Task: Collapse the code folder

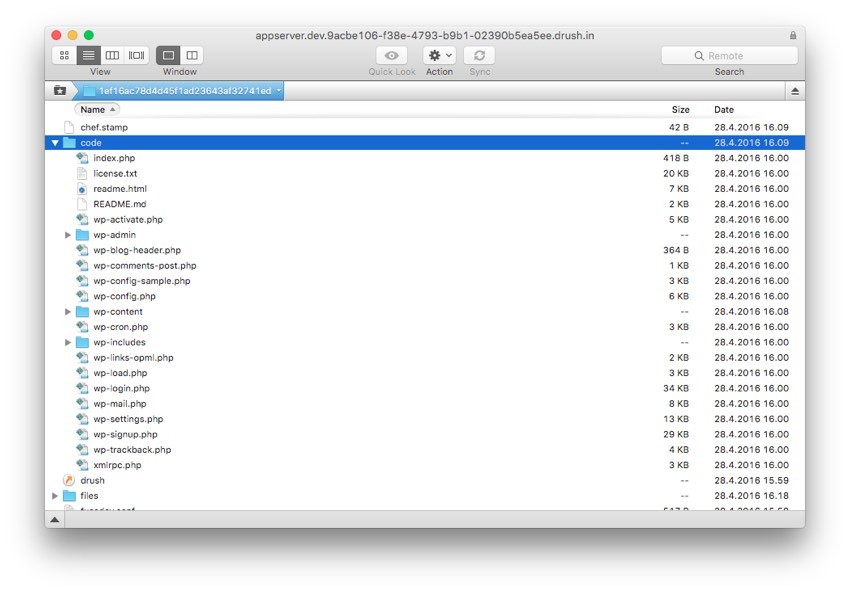Action: point(55,143)
